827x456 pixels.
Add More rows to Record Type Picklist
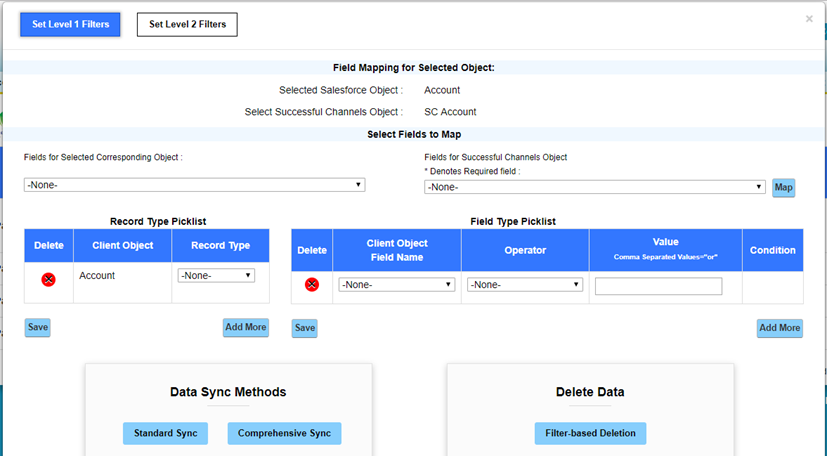click(x=246, y=327)
